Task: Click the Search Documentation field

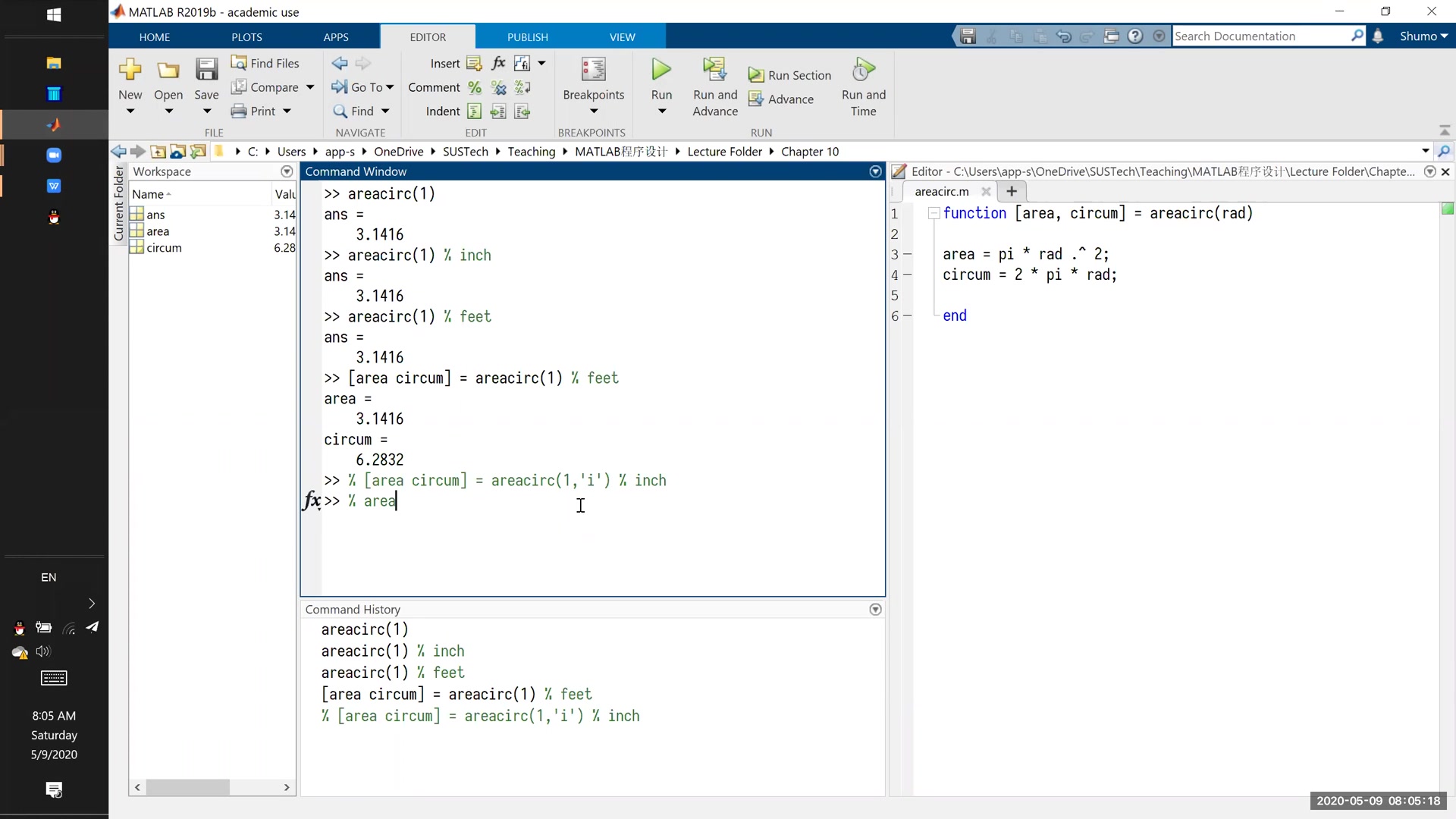Action: tap(1259, 36)
